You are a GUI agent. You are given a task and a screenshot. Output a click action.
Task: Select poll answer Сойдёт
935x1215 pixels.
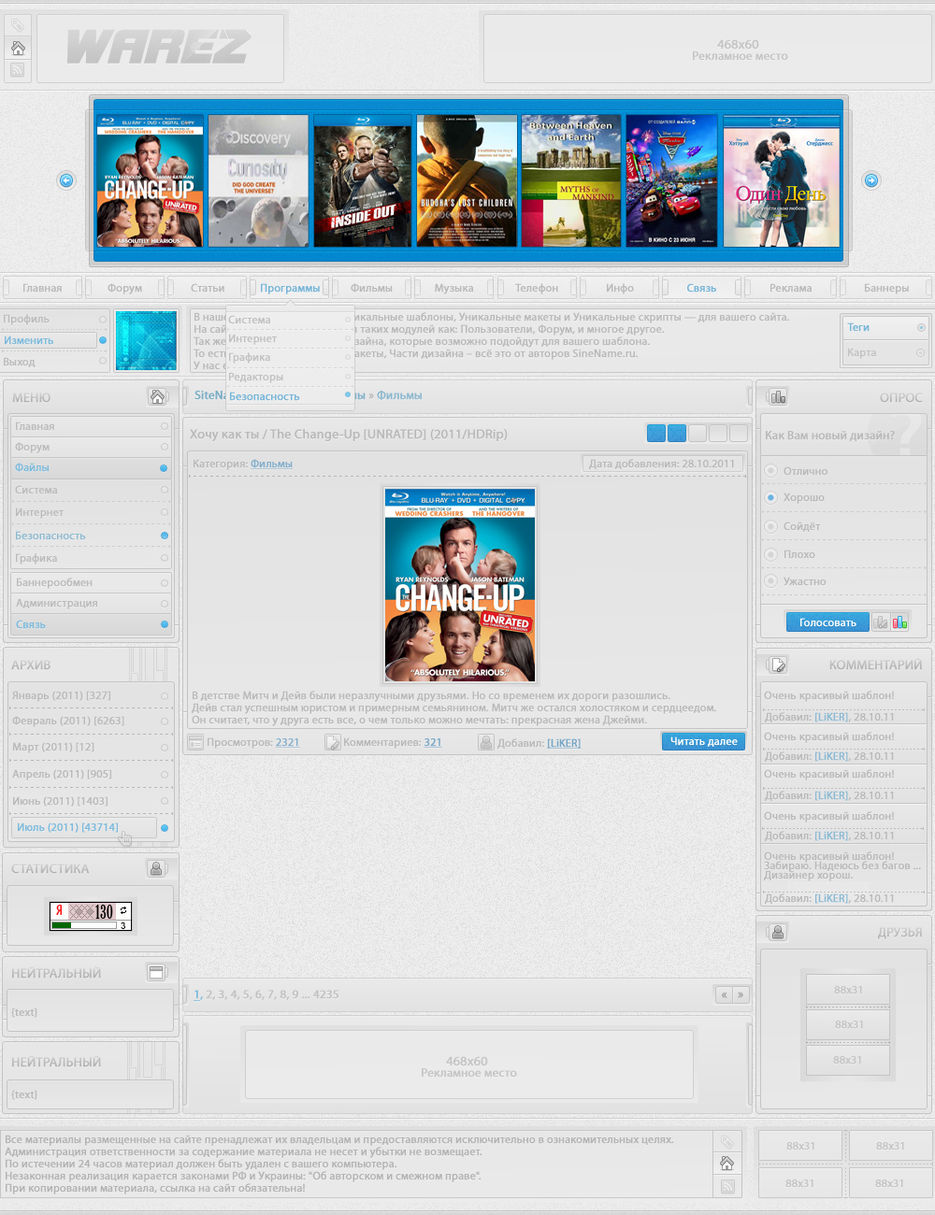click(771, 526)
